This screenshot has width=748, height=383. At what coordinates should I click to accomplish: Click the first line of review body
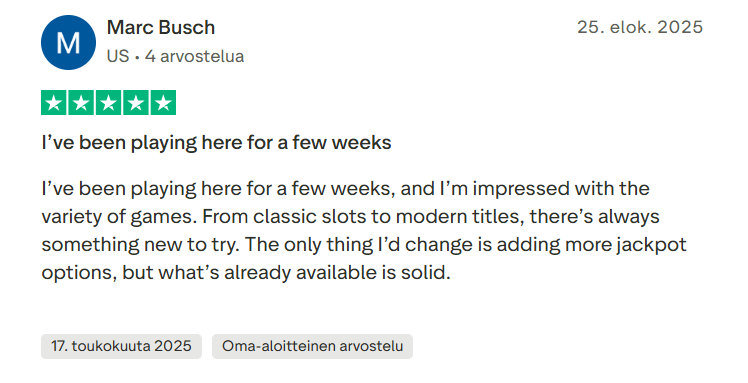click(x=345, y=189)
